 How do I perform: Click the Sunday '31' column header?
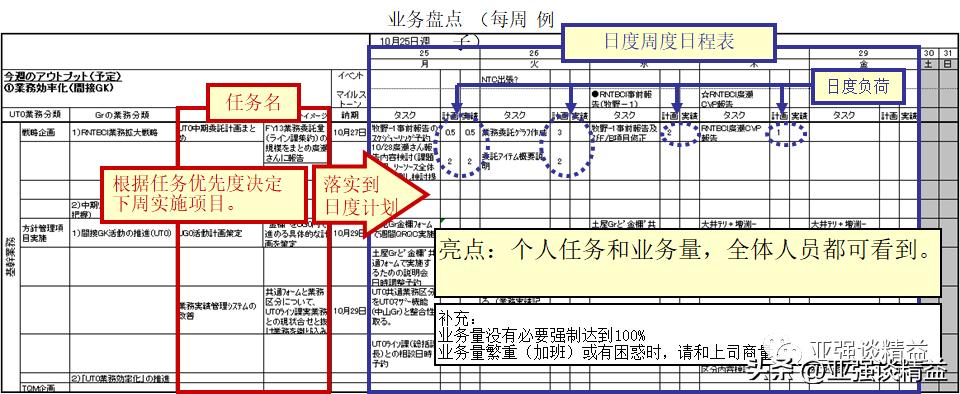point(948,53)
